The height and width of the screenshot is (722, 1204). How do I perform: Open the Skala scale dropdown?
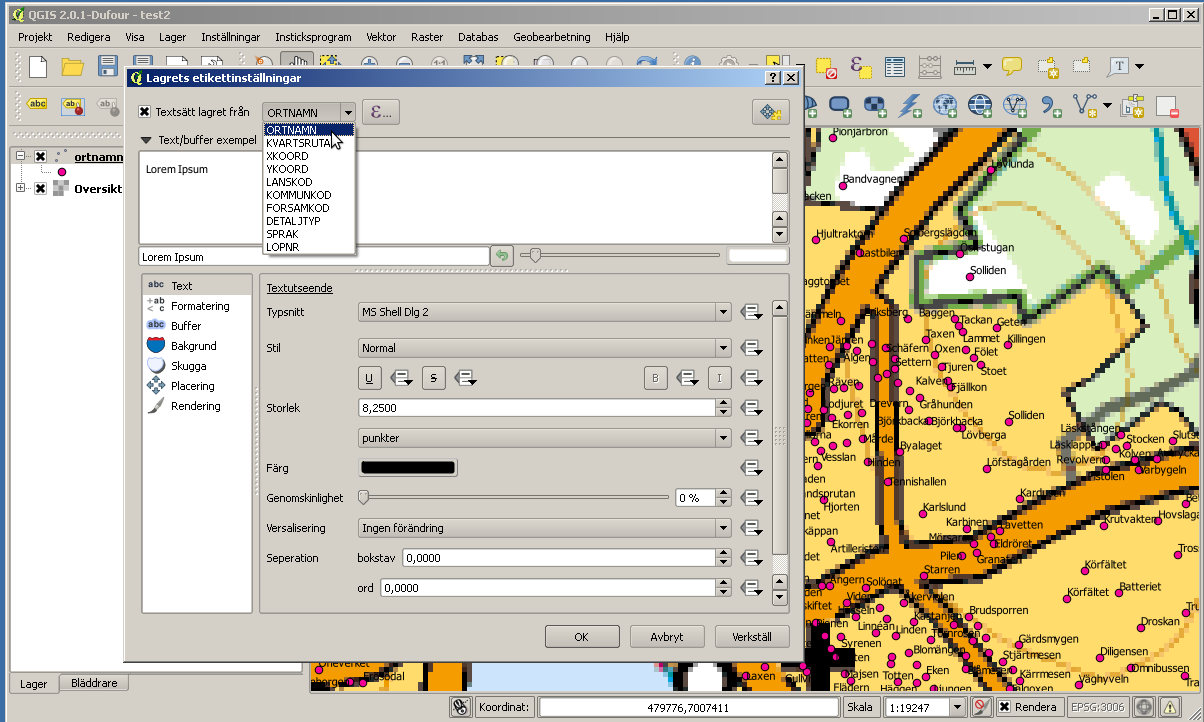click(956, 707)
